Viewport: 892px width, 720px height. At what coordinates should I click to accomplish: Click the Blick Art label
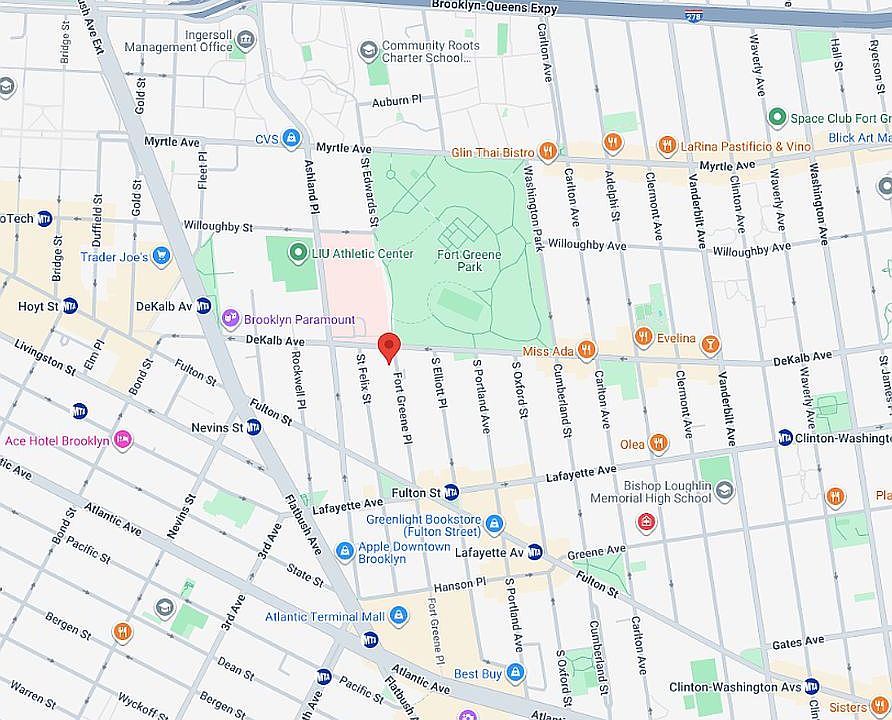[x=859, y=138]
